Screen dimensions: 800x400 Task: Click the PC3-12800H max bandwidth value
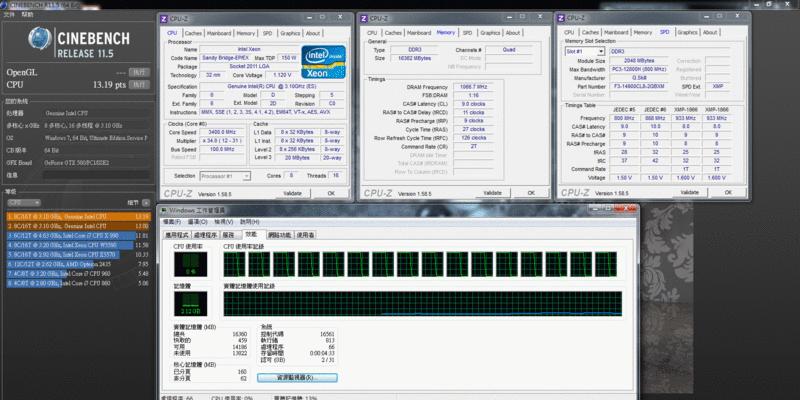pyautogui.click(x=639, y=69)
